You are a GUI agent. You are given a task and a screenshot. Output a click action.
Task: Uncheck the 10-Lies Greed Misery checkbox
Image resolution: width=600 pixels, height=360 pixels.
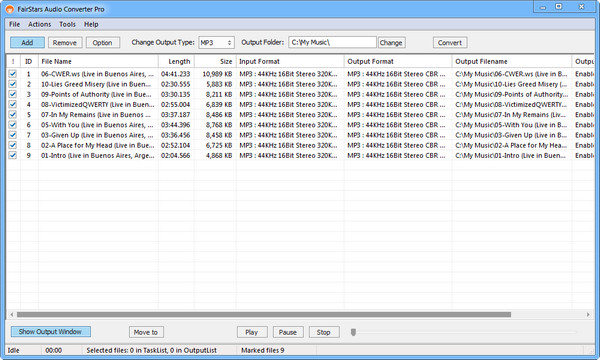pos(13,84)
